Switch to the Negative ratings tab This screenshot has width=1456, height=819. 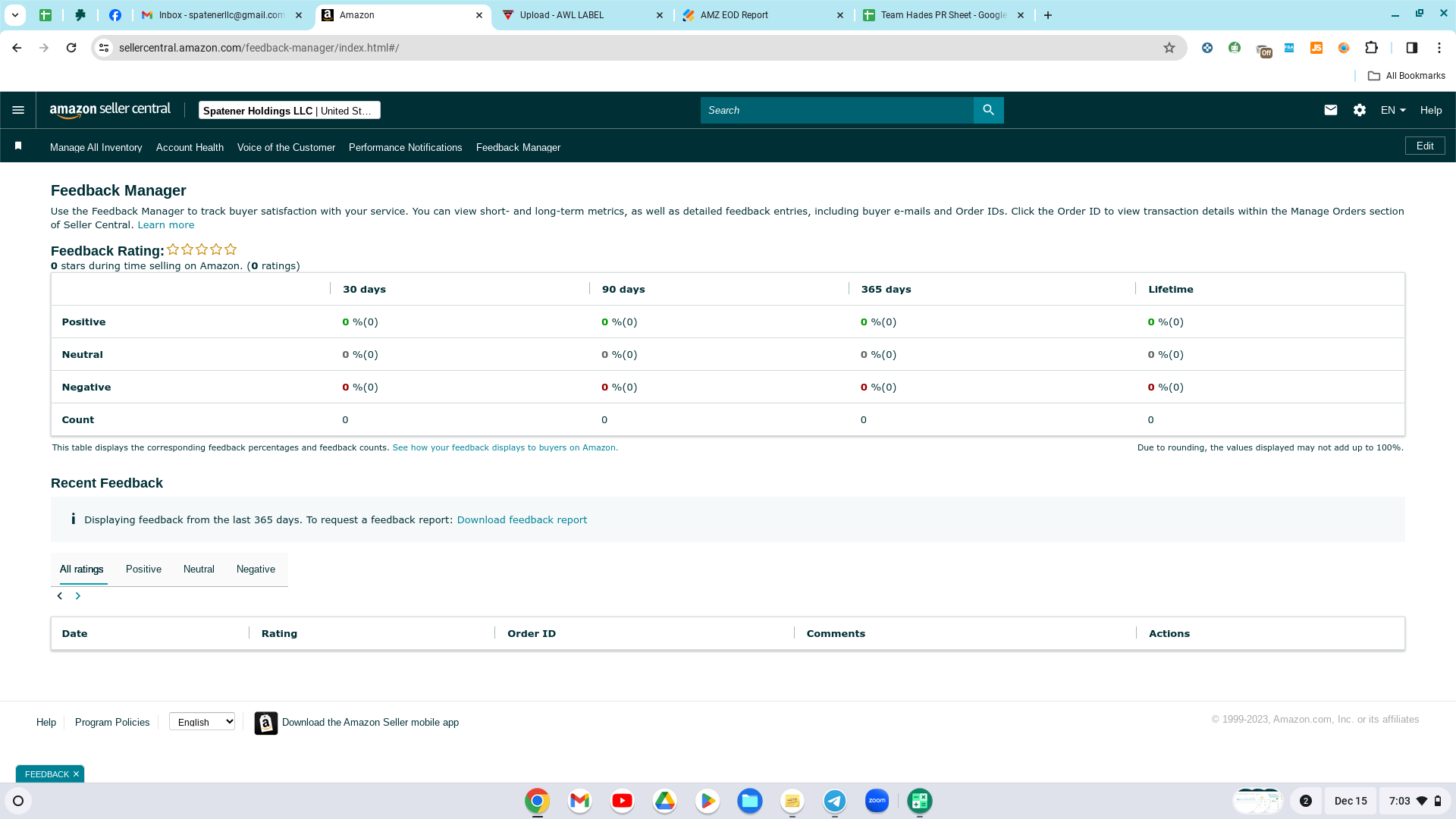tap(256, 570)
